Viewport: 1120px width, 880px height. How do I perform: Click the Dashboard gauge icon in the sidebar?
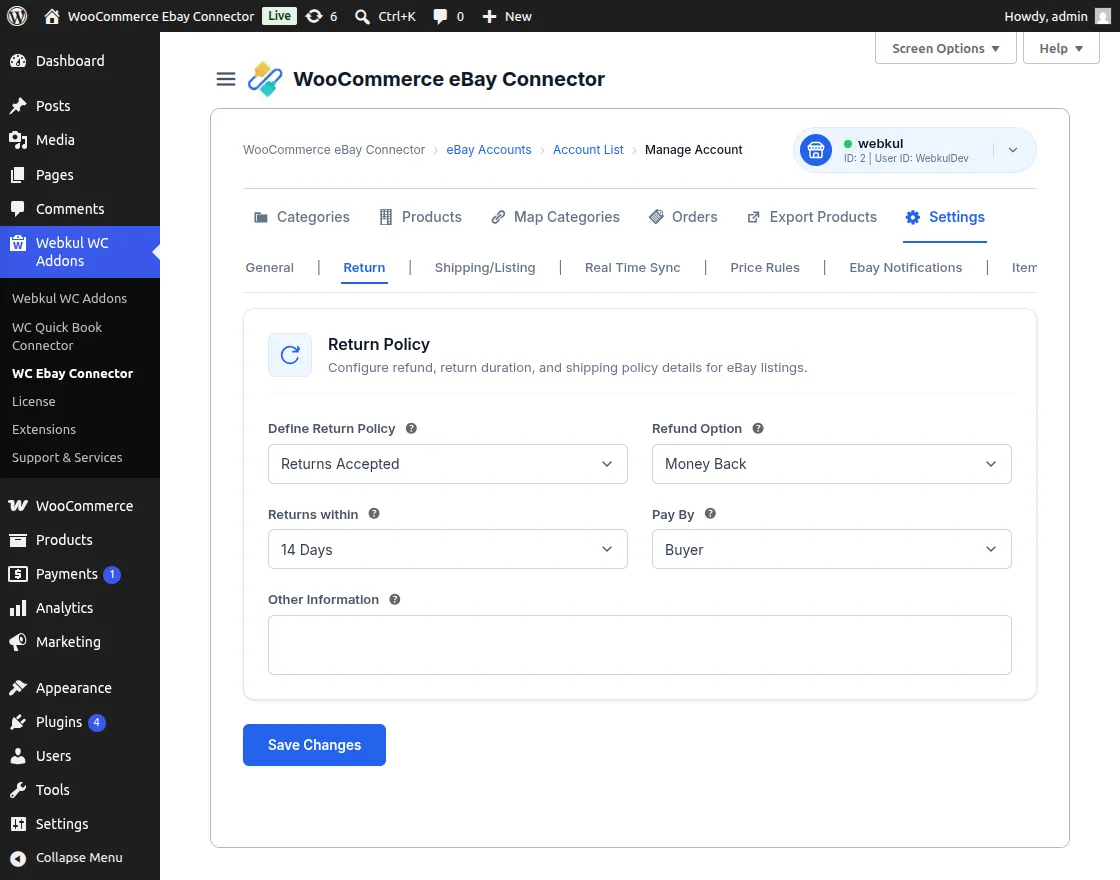[x=18, y=61]
